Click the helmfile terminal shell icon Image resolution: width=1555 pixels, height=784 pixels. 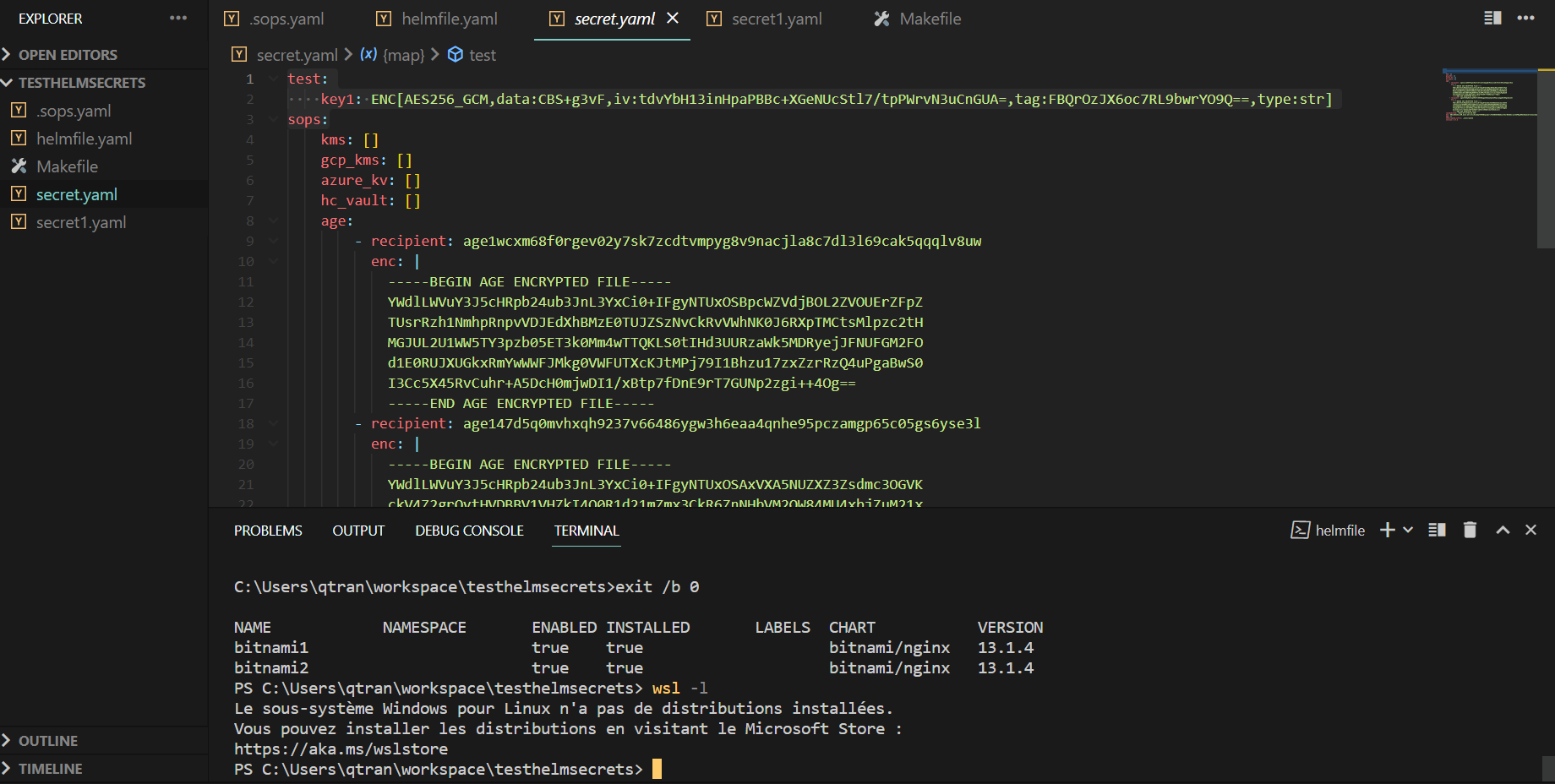(x=1300, y=530)
